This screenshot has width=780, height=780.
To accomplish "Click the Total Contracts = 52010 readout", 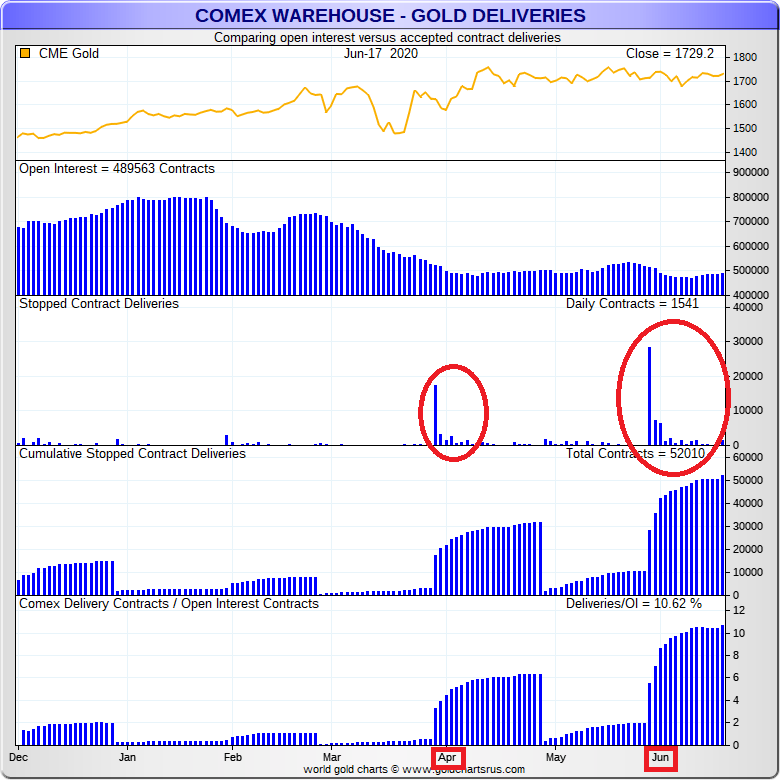I will (x=636, y=454).
